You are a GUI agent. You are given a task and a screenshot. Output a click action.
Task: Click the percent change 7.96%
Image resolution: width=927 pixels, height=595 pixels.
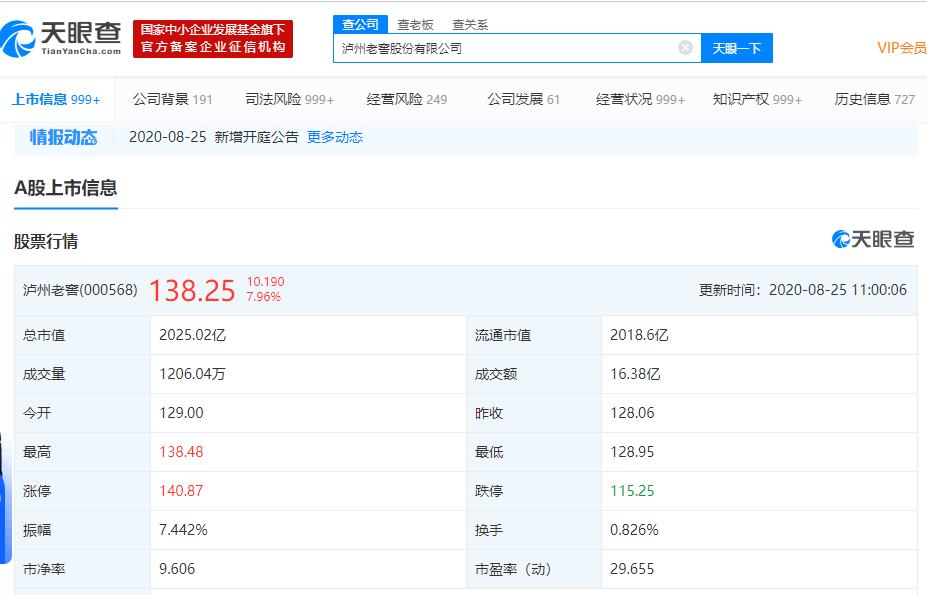263,296
